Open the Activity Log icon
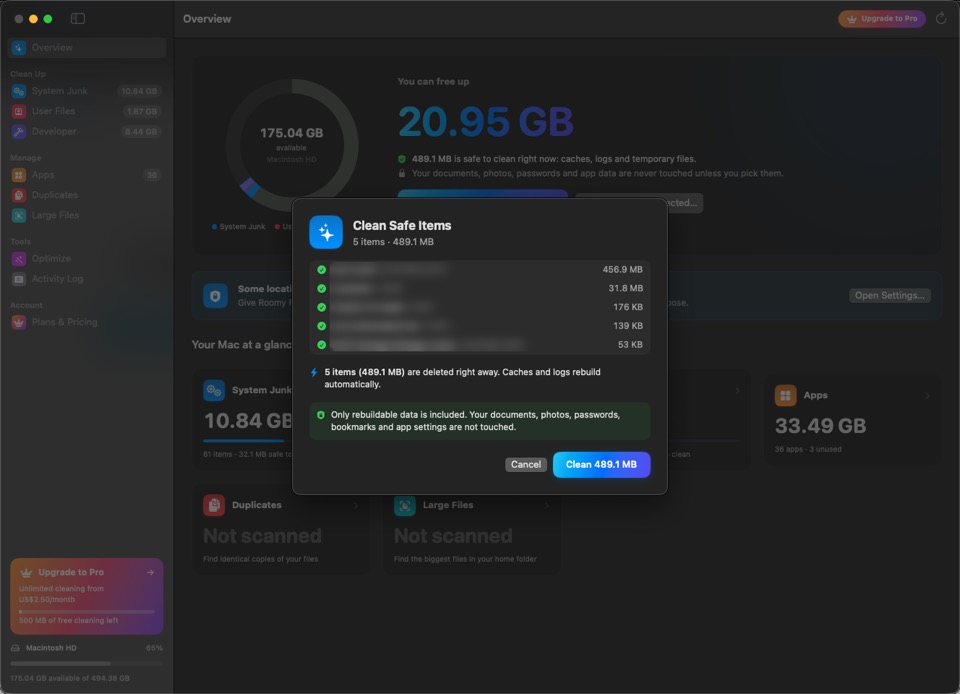This screenshot has height=694, width=960. pyautogui.click(x=19, y=279)
